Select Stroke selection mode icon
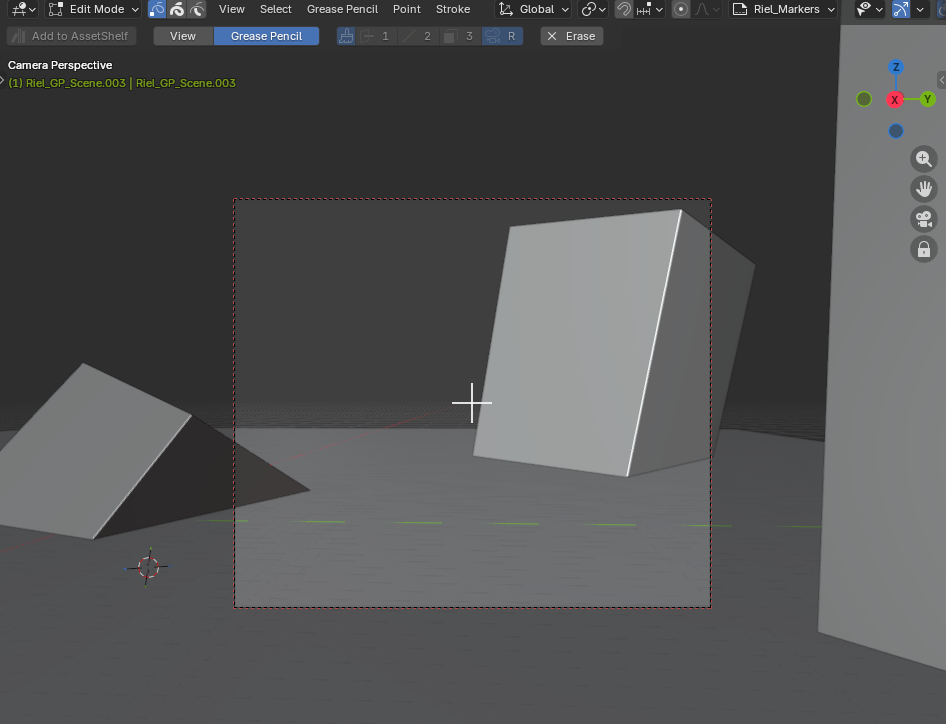Screen dimensions: 946x724 [x=177, y=9]
